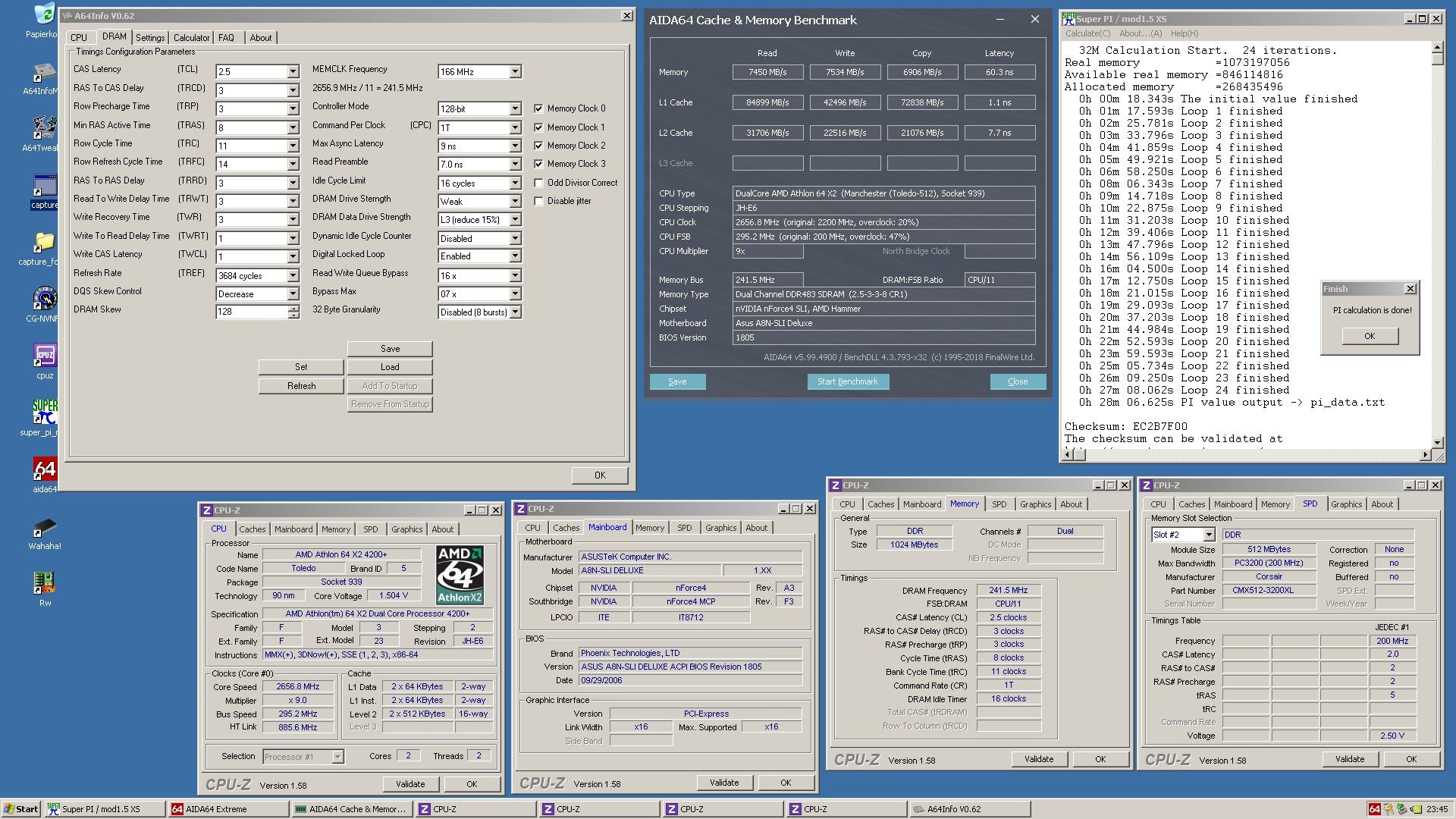The width and height of the screenshot is (1456, 819).
Task: Switch to Caches tab in CPU-Z CPU window
Action: [253, 529]
